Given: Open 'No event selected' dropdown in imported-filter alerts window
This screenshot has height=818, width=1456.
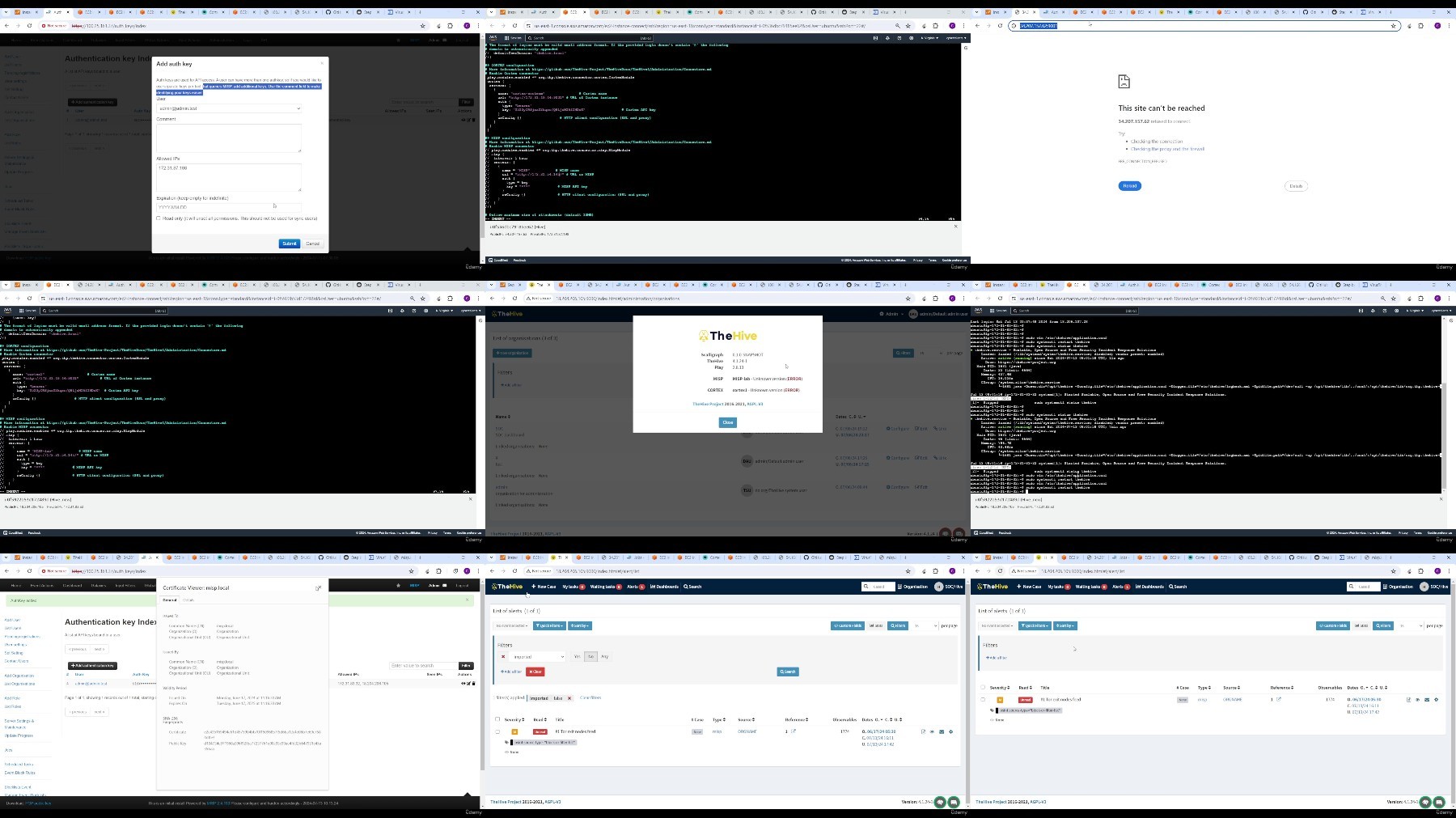Looking at the screenshot, I should point(511,625).
